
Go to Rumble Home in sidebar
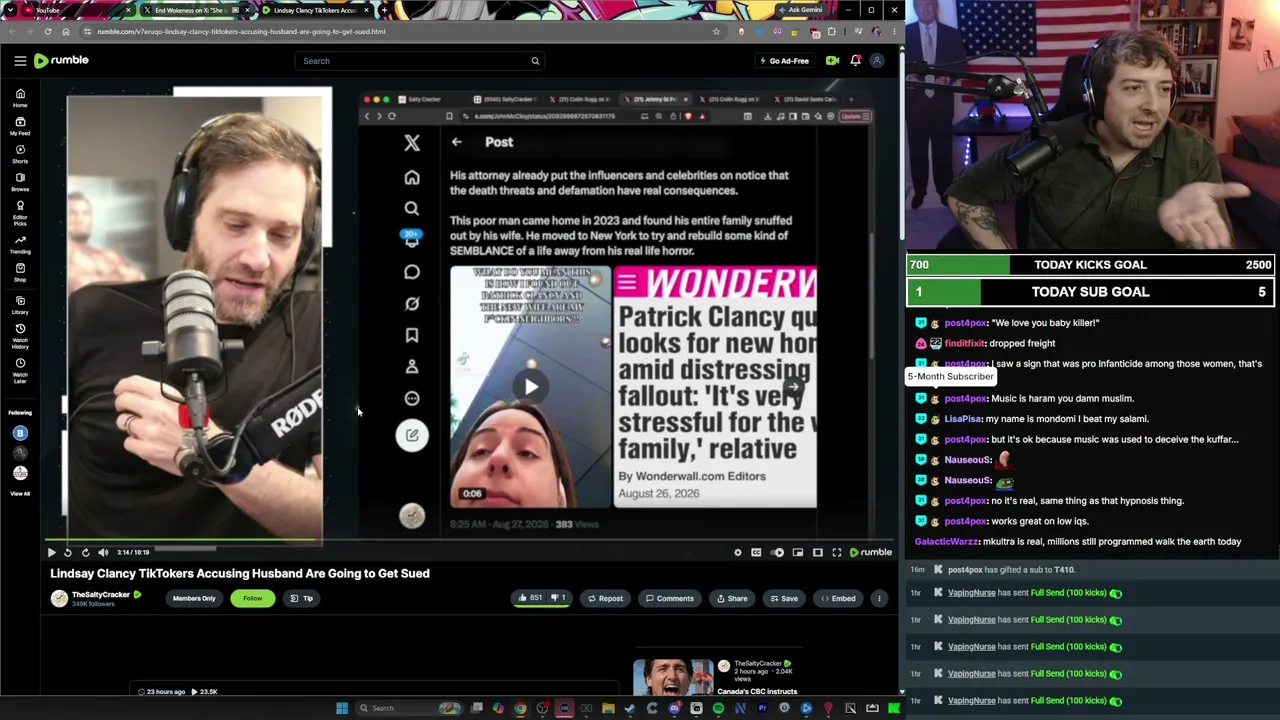click(20, 98)
